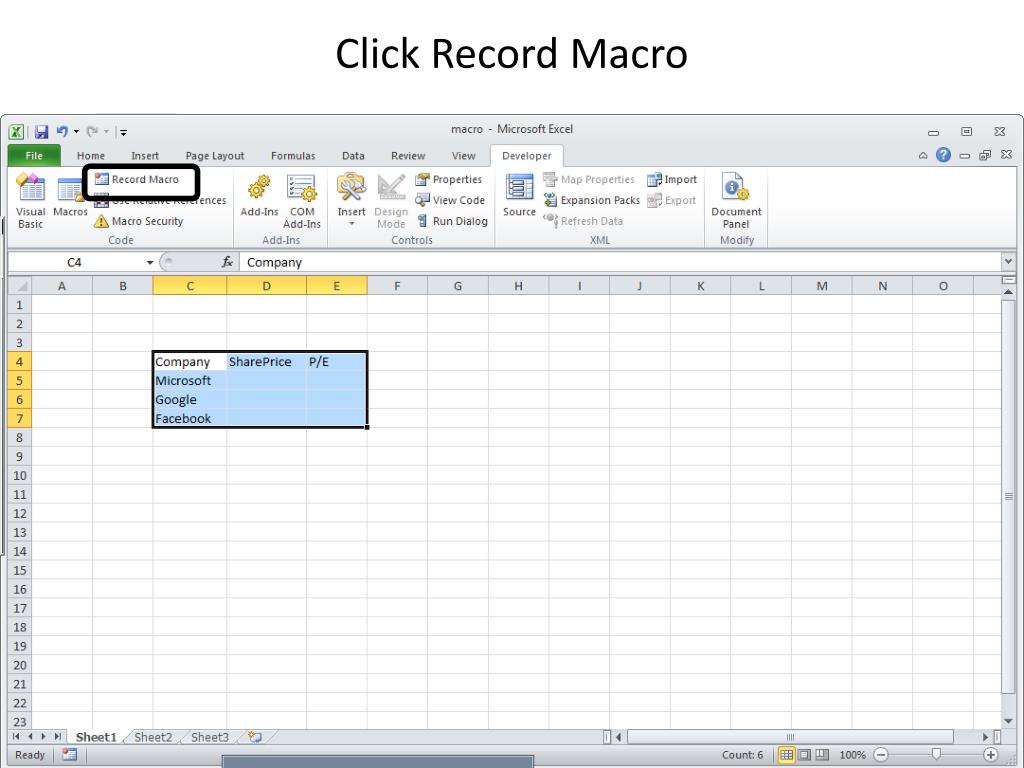Click the Select All corner button
The height and width of the screenshot is (768, 1024).
coord(20,286)
